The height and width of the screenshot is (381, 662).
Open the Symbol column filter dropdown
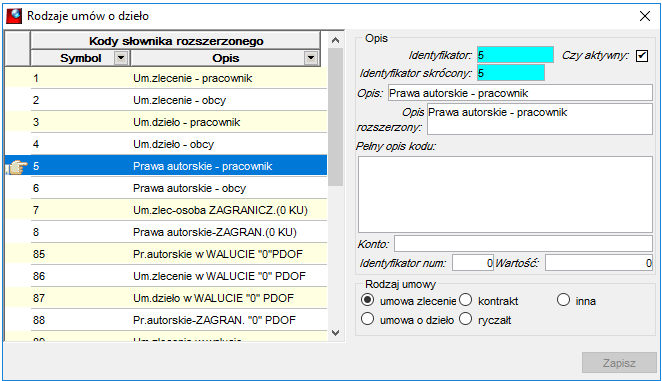121,58
